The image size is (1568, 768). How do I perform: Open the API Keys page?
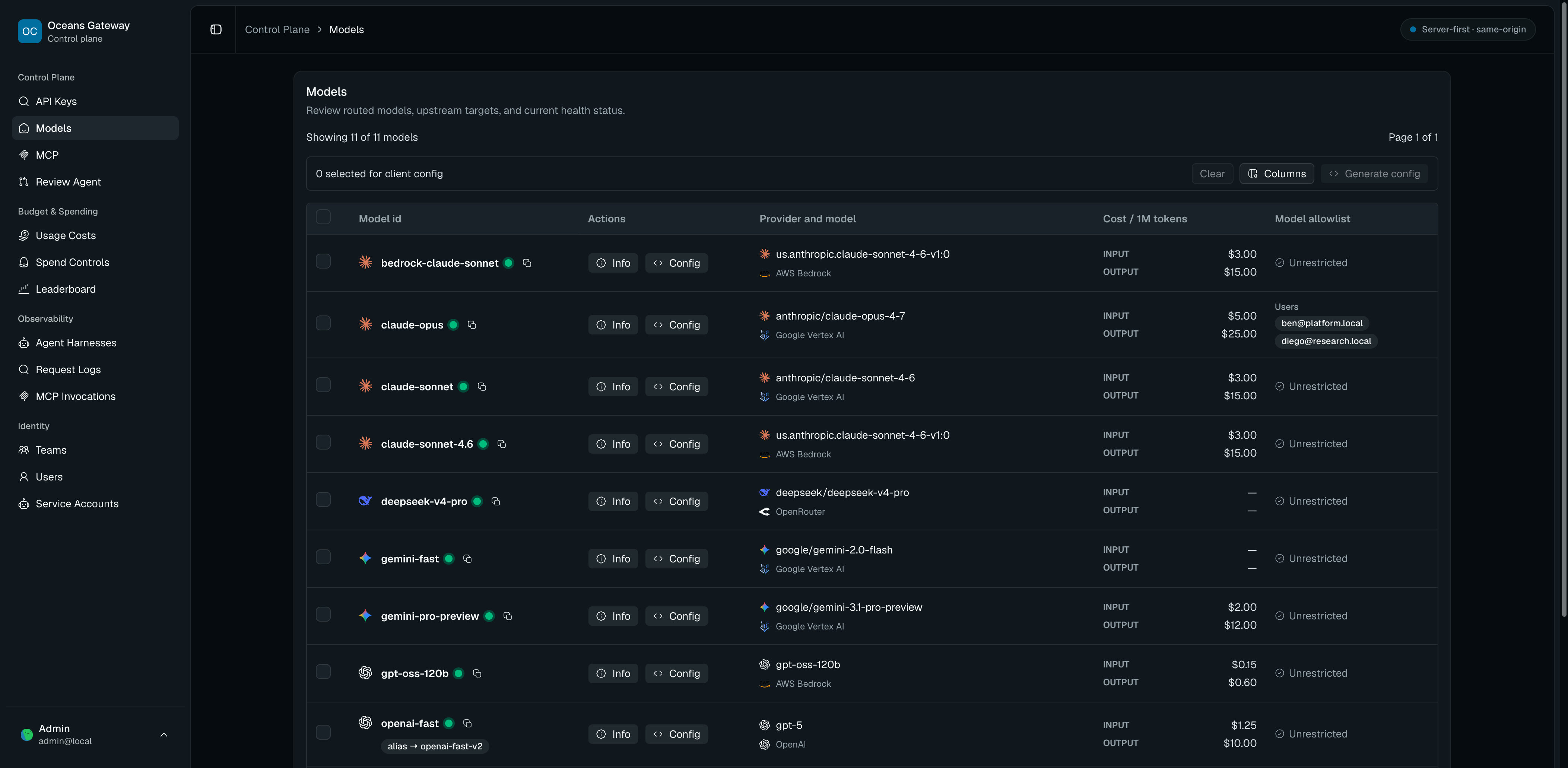[x=95, y=102]
